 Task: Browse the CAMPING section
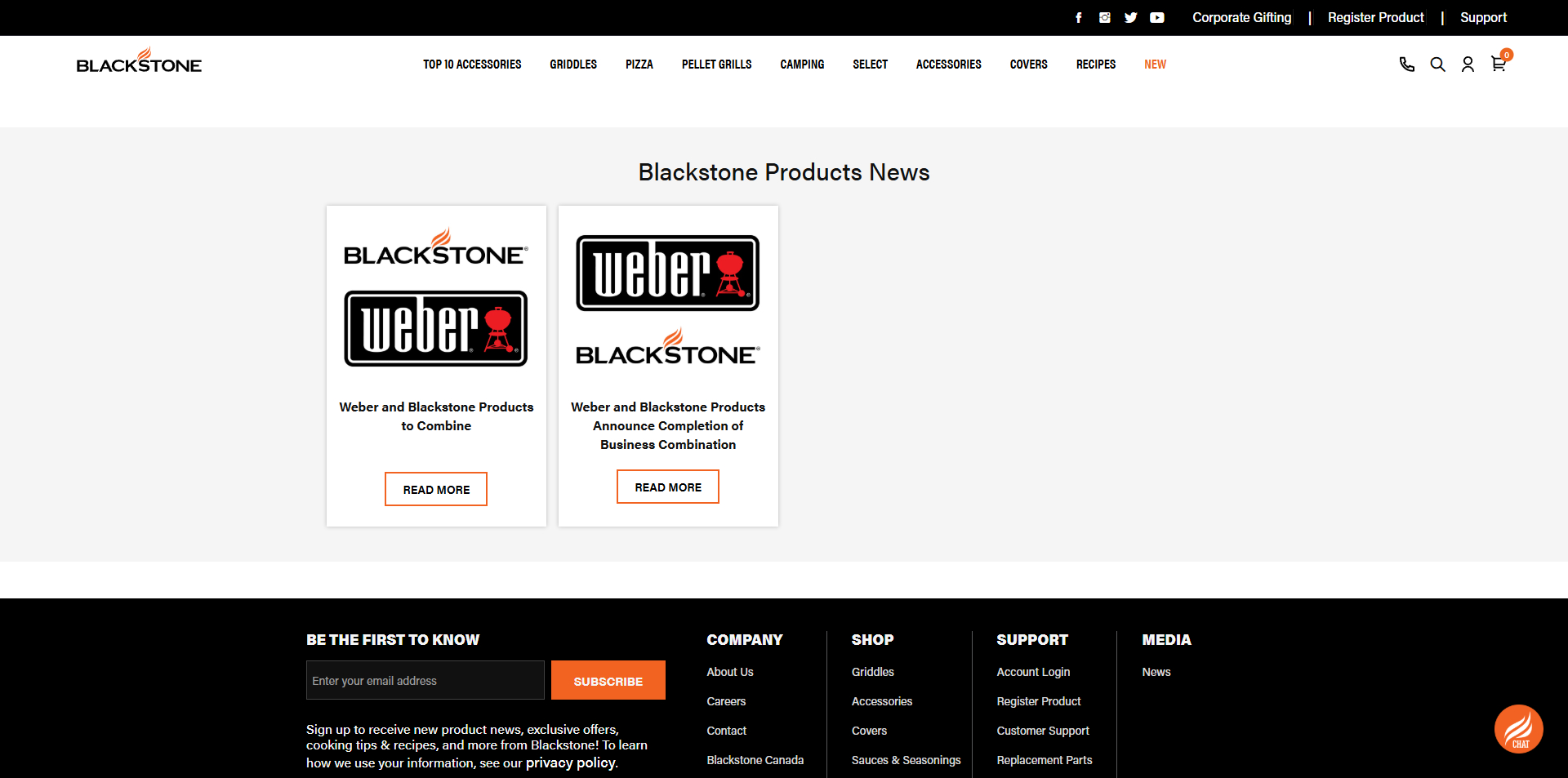point(802,64)
